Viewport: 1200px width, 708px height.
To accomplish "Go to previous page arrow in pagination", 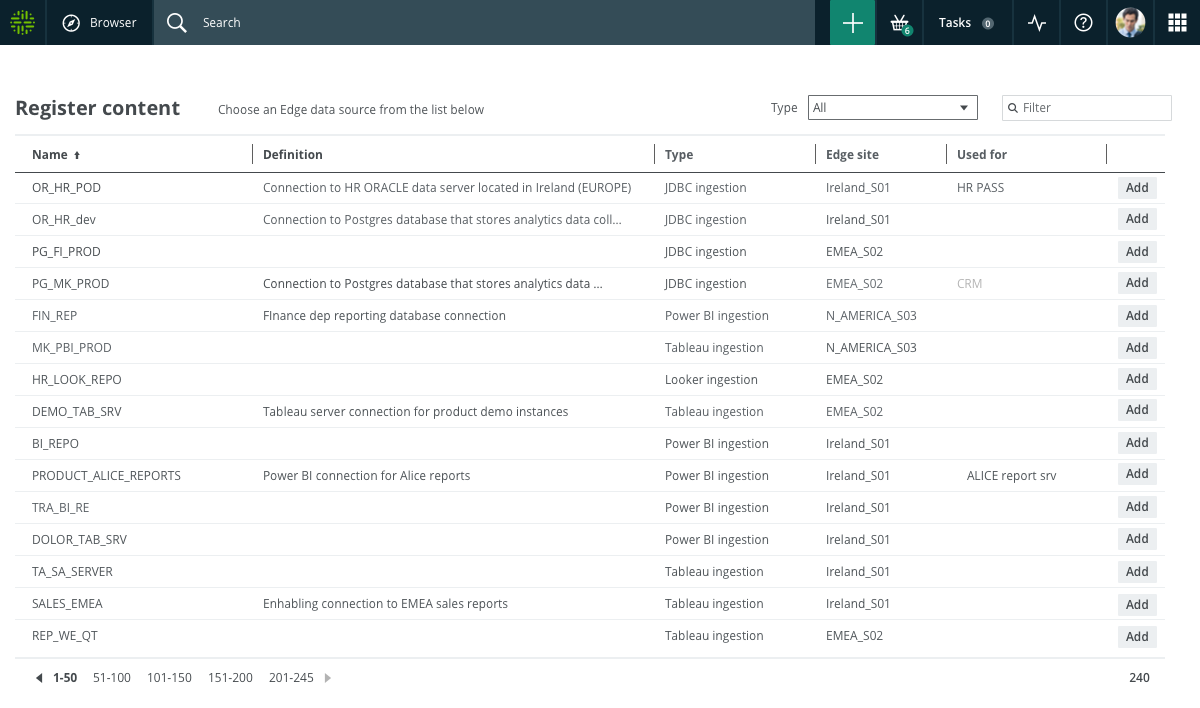I will tap(39, 678).
